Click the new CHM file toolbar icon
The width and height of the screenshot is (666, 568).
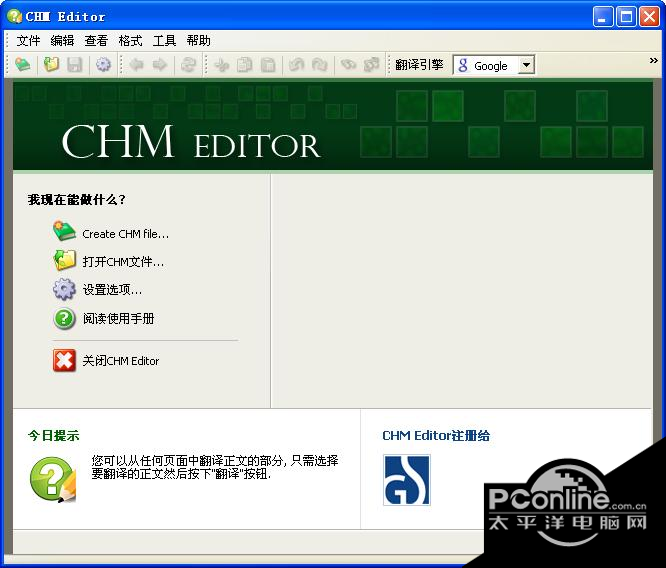tap(23, 65)
